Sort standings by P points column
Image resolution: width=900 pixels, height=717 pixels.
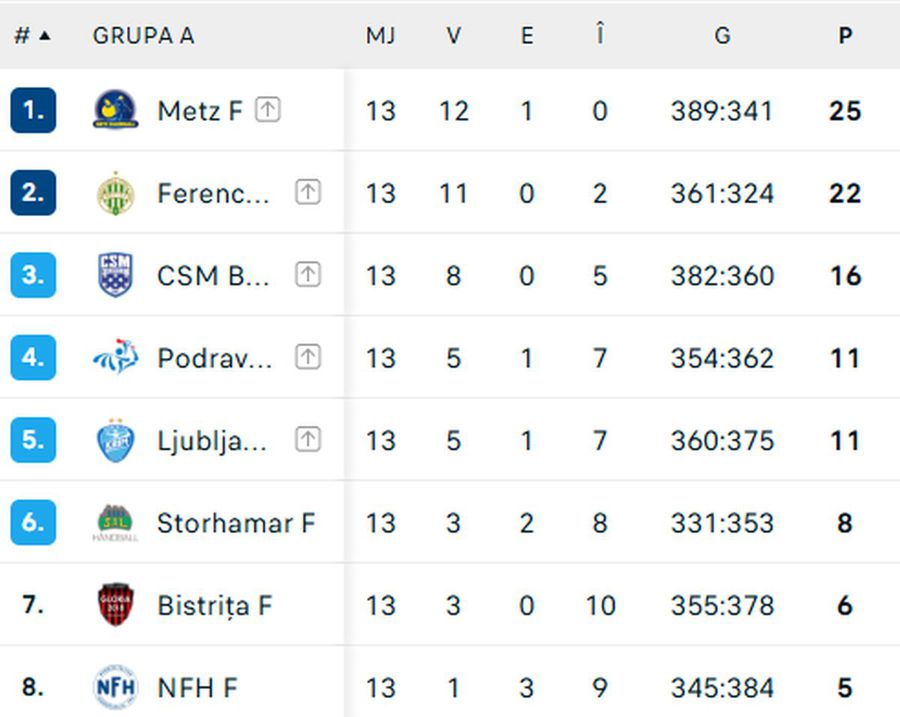pyautogui.click(x=845, y=36)
